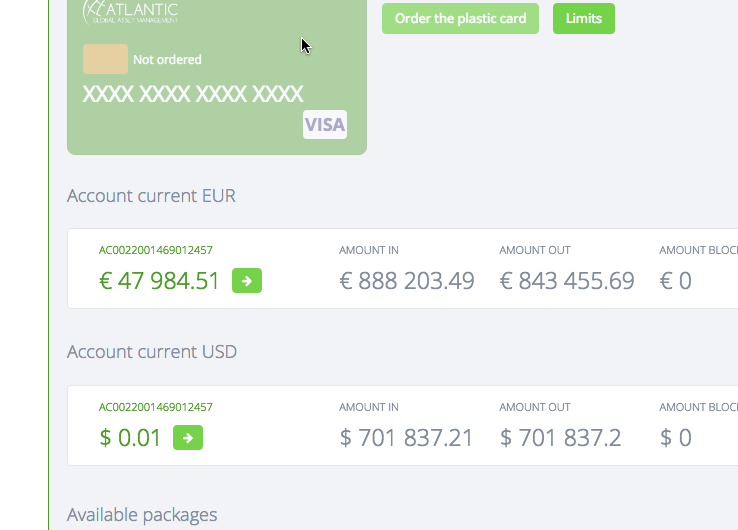Click the green arrow next to EUR balance
This screenshot has width=738, height=530.
(x=247, y=281)
